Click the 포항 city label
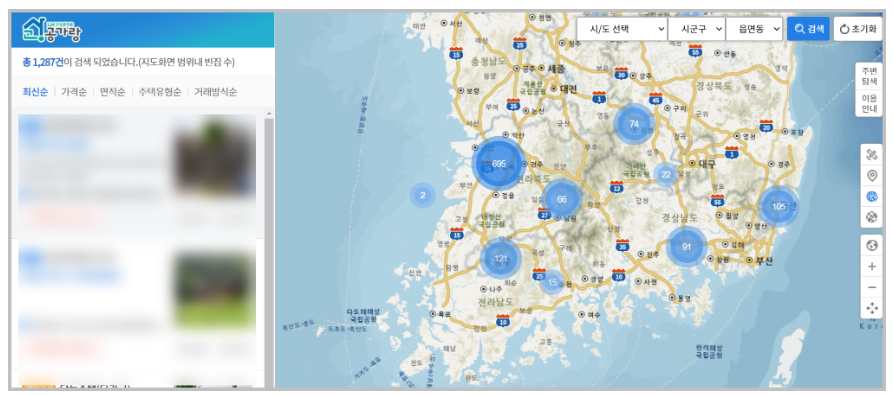 [x=797, y=131]
